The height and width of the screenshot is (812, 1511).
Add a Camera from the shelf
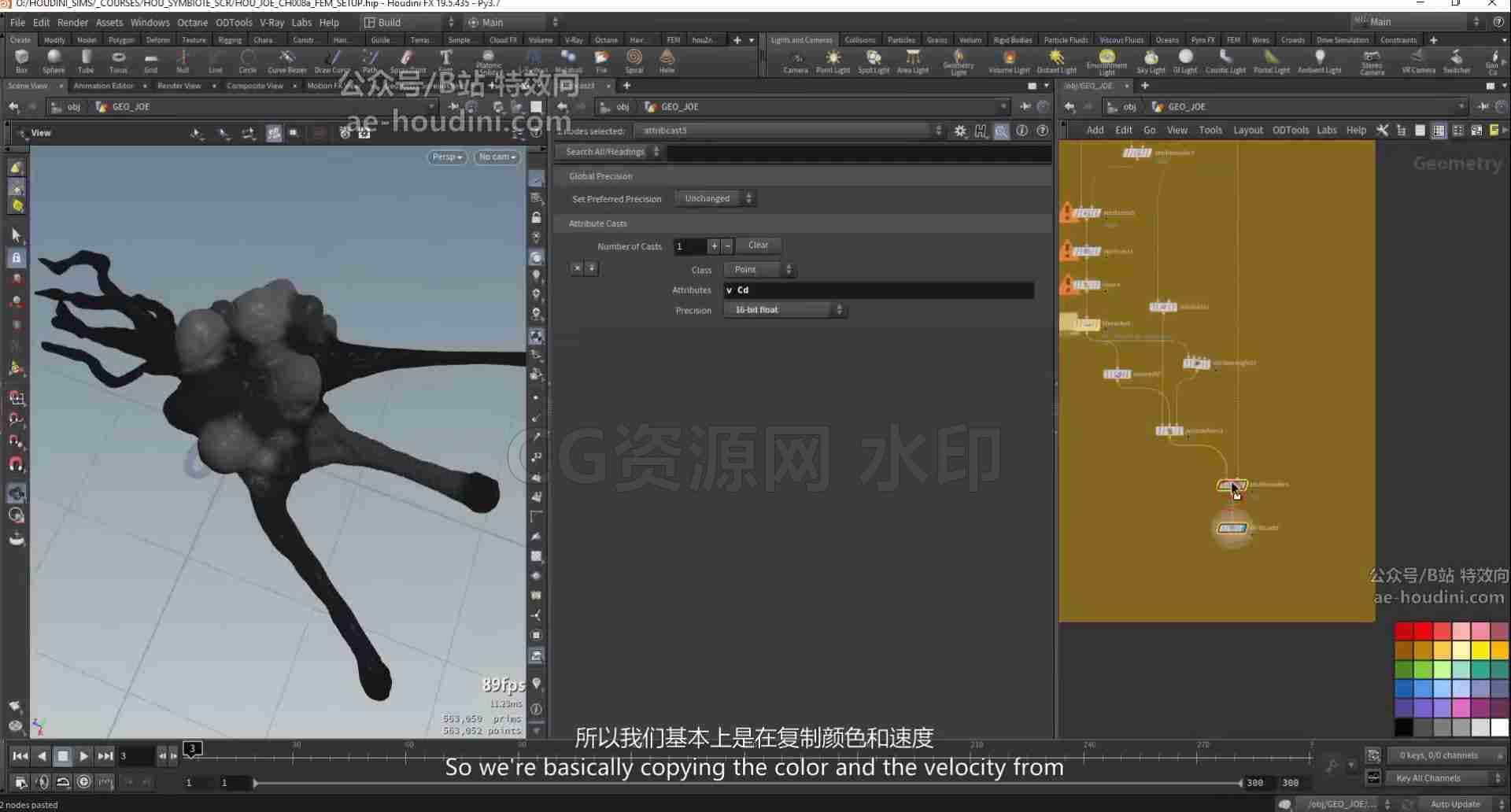[796, 61]
